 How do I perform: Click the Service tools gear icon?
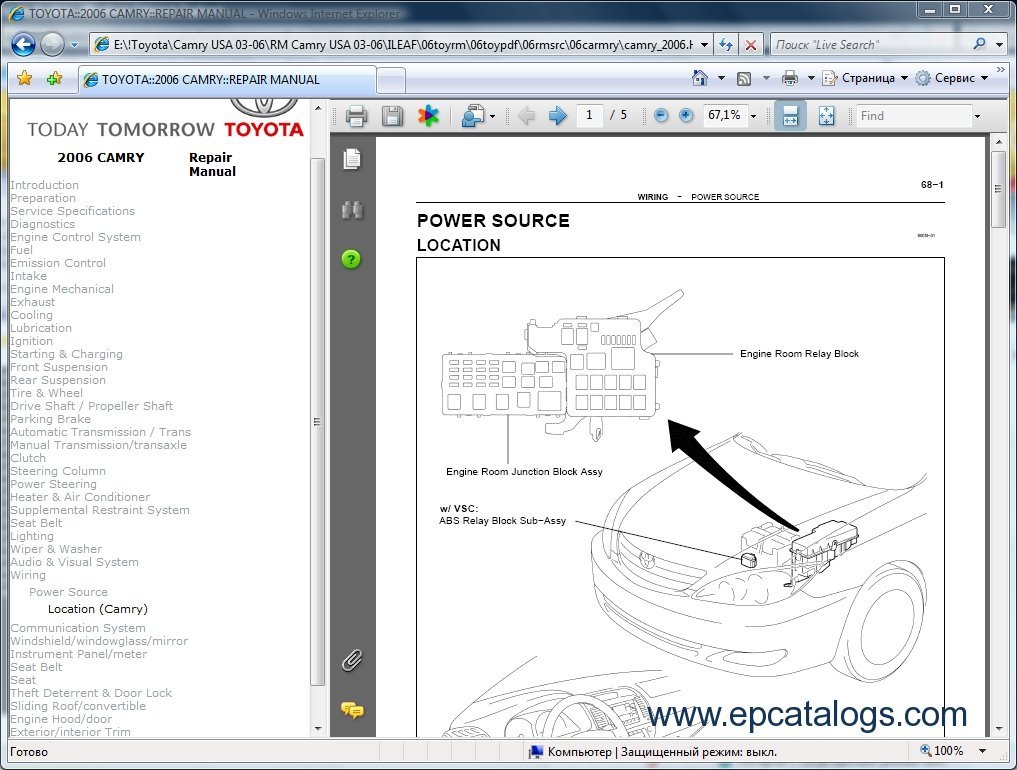pyautogui.click(x=922, y=78)
